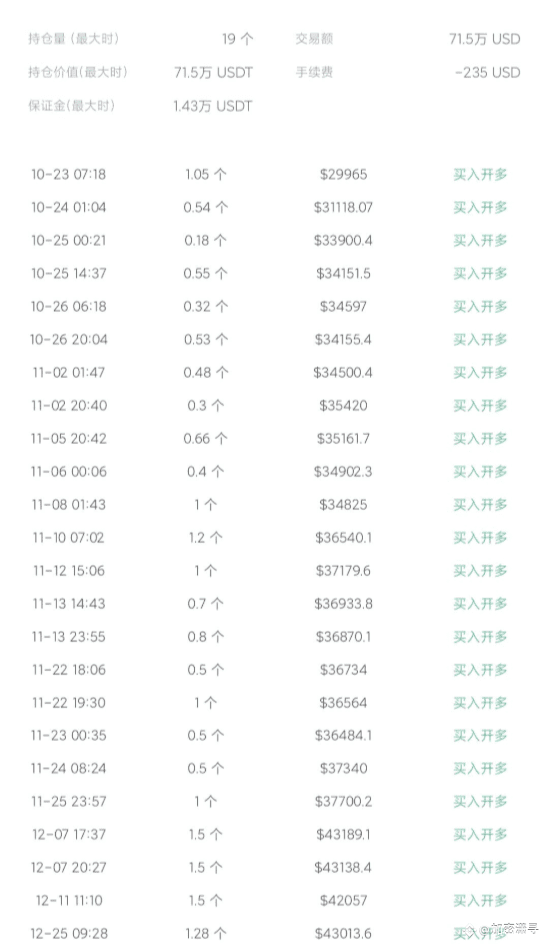Viewport: 547px width, 947px height.
Task: Click the 买入开多 label for $31118.07
Action: (480, 207)
